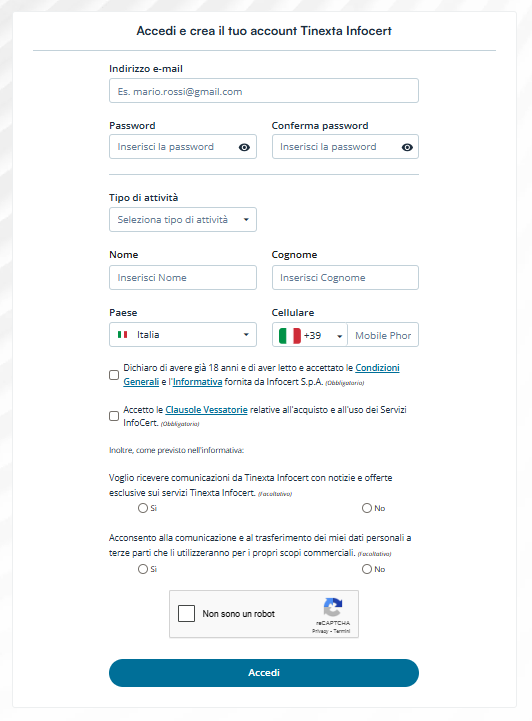This screenshot has width=532, height=721.
Task: Follow the Clausole Vessatorie link
Action: click(206, 409)
